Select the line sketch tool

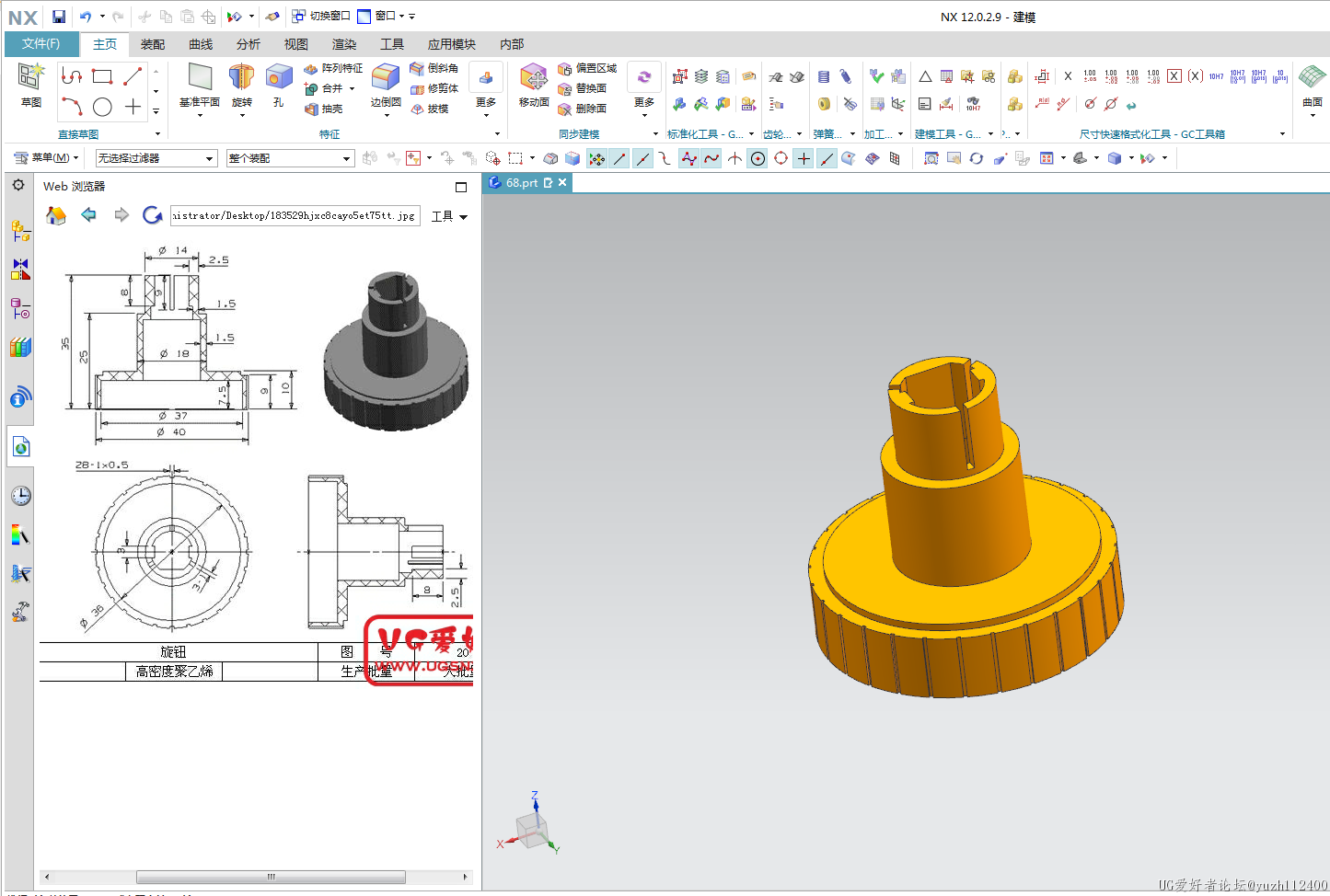tap(133, 76)
